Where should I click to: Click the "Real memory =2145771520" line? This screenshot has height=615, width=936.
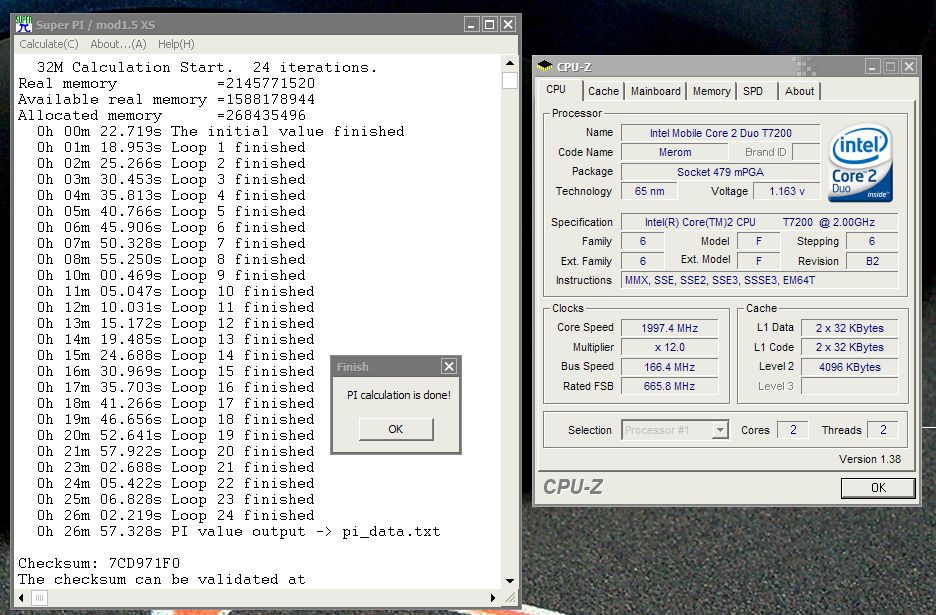[167, 84]
